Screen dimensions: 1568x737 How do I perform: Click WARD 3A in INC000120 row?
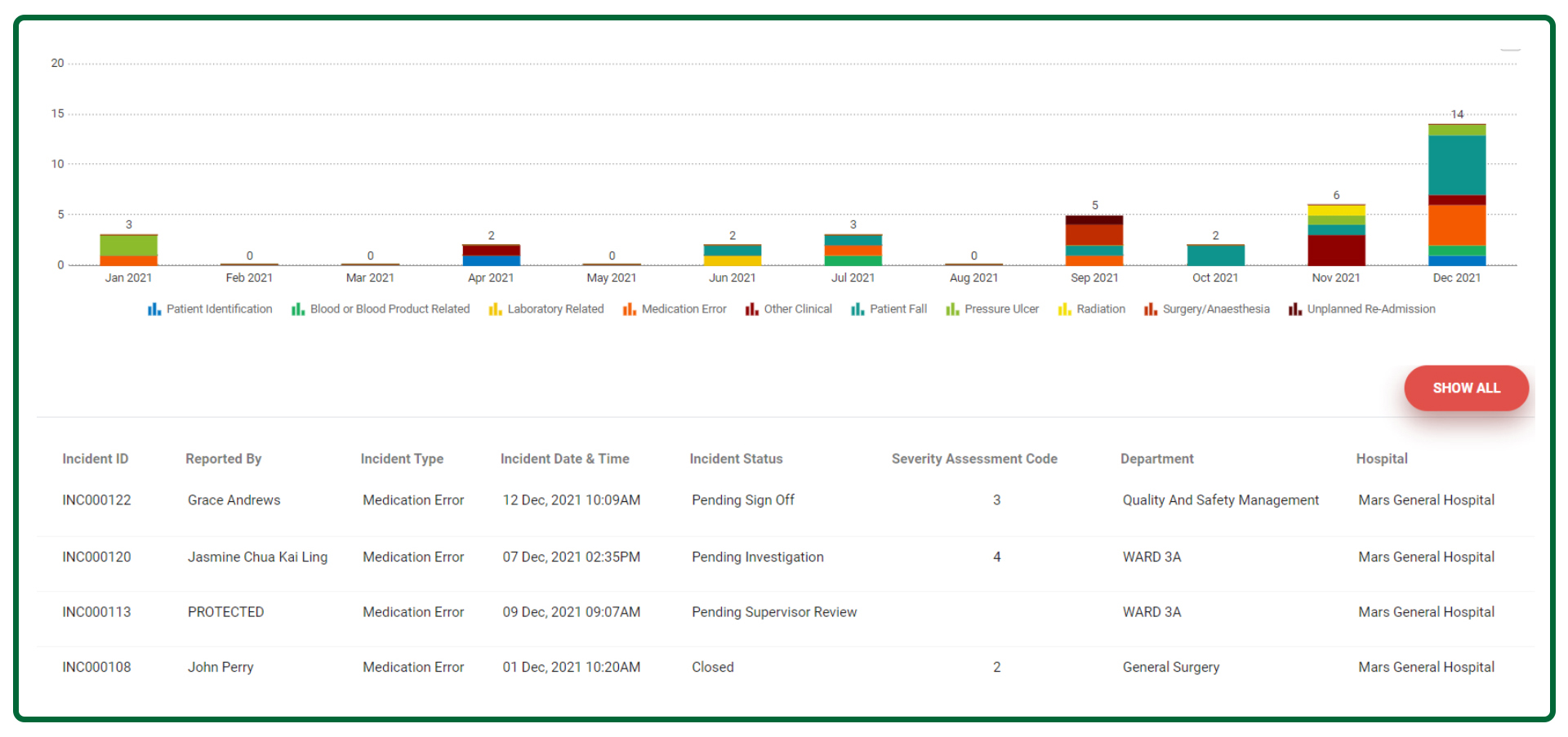pyautogui.click(x=1151, y=557)
